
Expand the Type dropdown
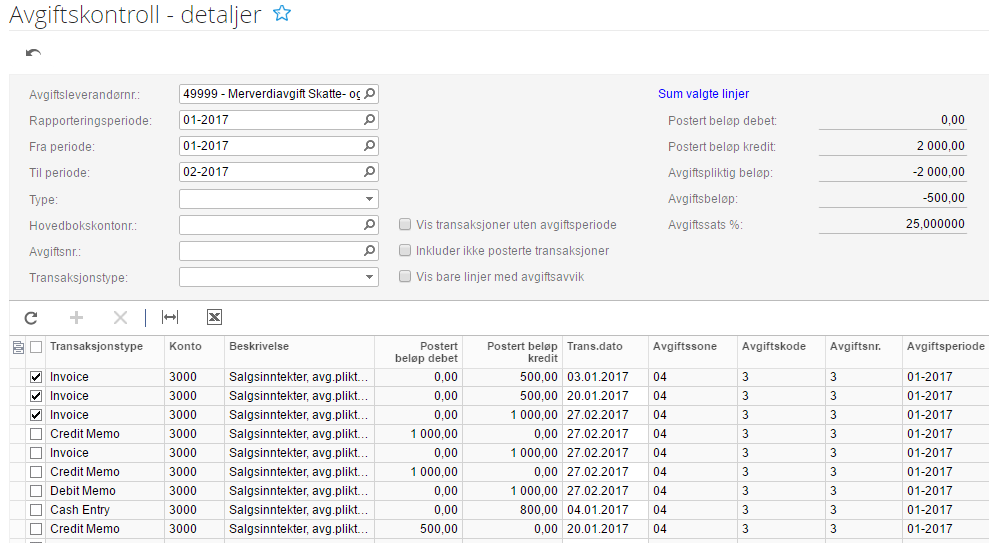370,199
